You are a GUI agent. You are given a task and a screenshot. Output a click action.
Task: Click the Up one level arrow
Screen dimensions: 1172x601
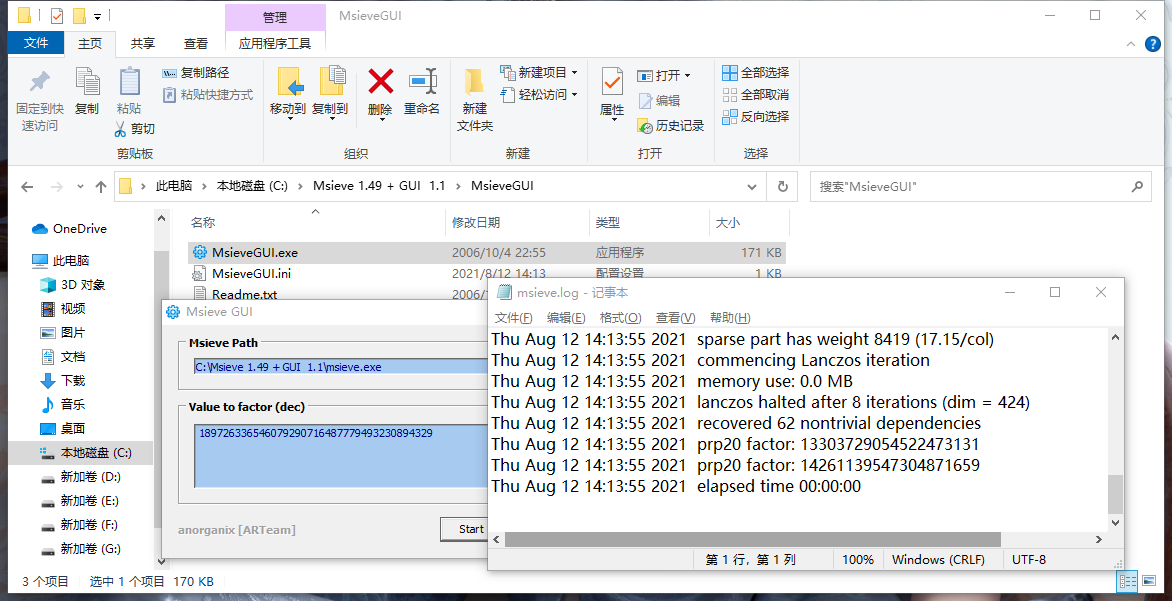(101, 187)
